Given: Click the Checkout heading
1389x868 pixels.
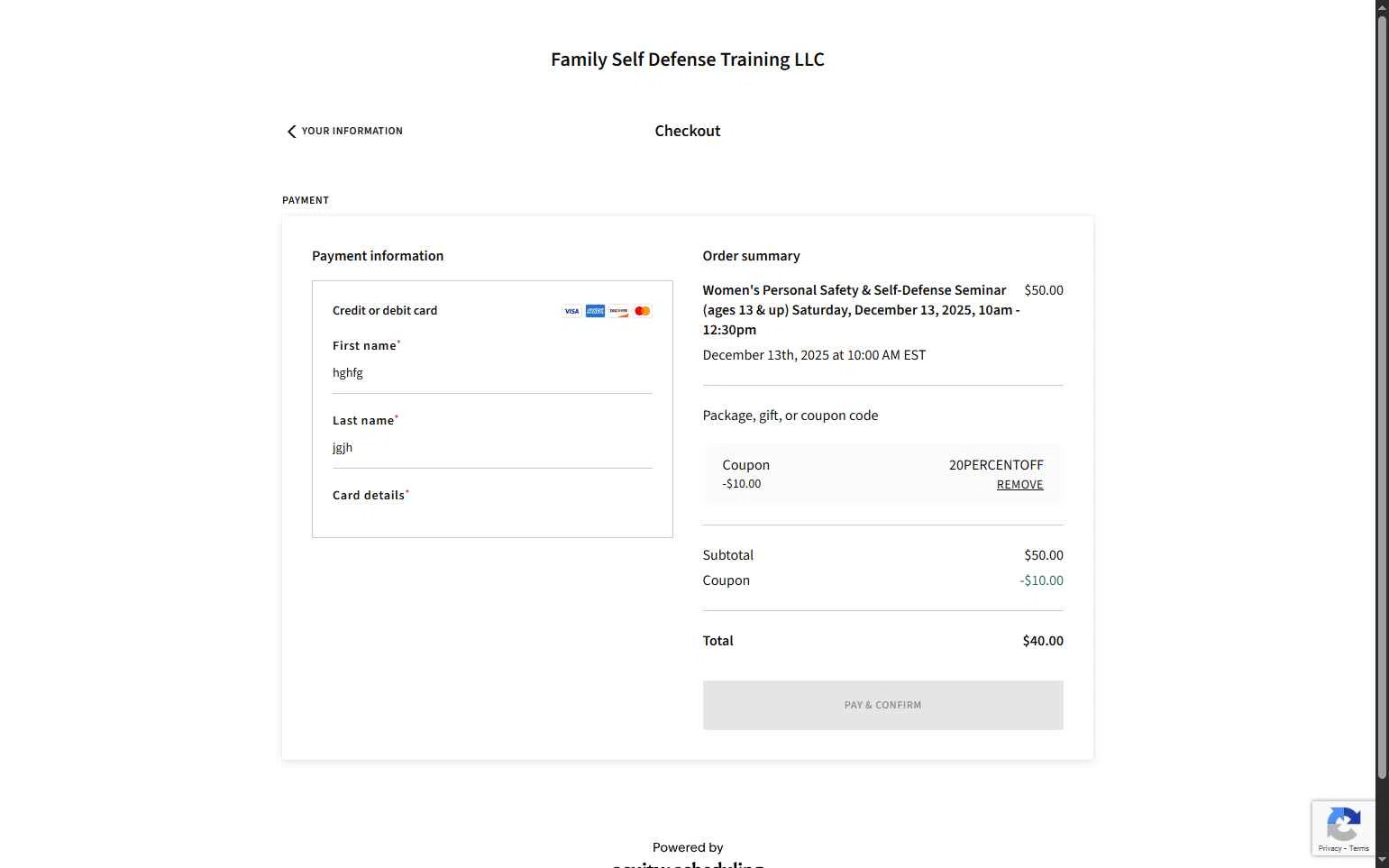Looking at the screenshot, I should 688,131.
